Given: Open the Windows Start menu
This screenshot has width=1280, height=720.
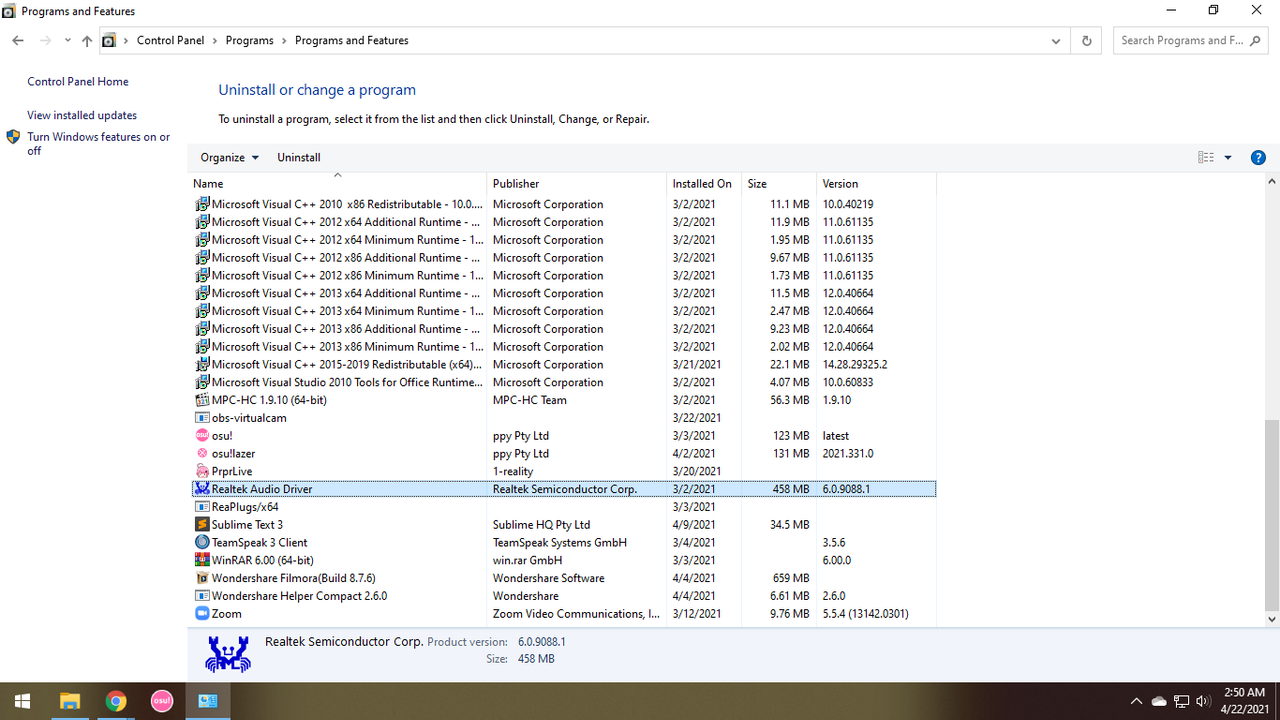Looking at the screenshot, I should tap(22, 701).
